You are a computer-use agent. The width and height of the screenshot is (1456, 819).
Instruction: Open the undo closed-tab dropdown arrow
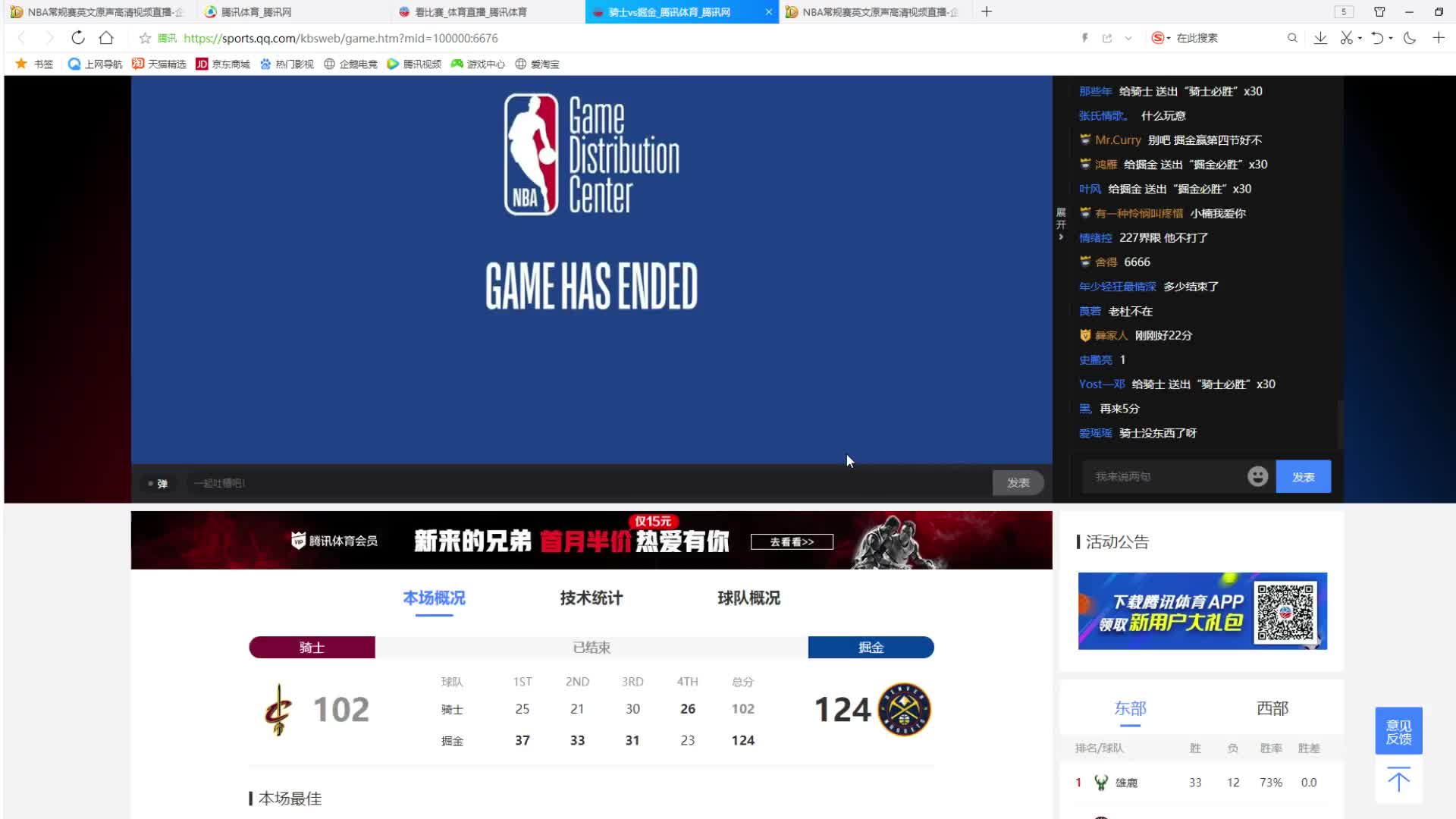(x=1391, y=38)
